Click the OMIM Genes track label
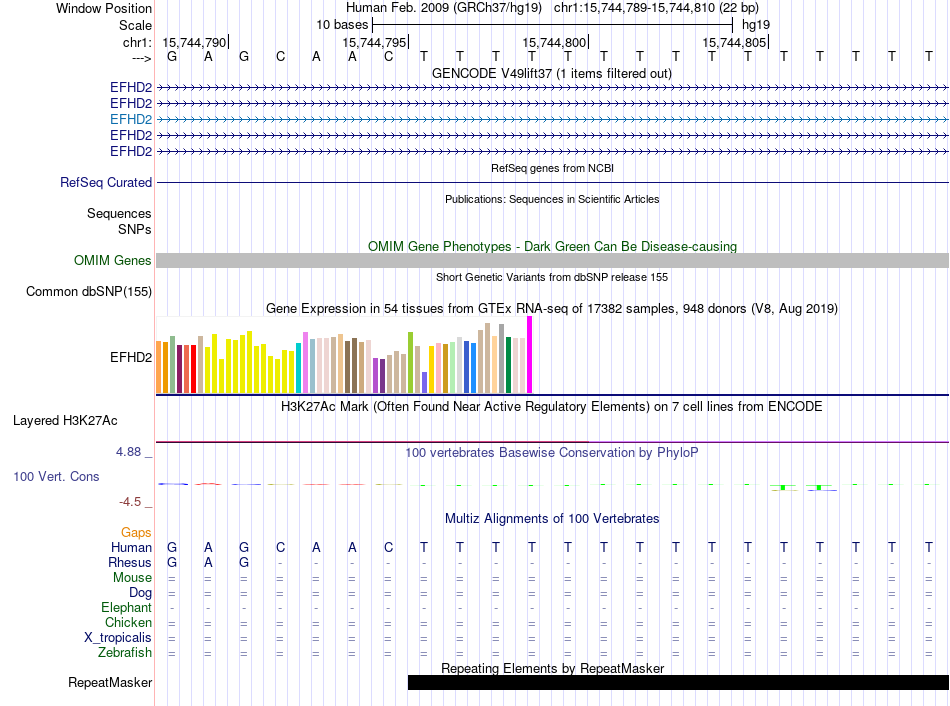 [x=113, y=261]
